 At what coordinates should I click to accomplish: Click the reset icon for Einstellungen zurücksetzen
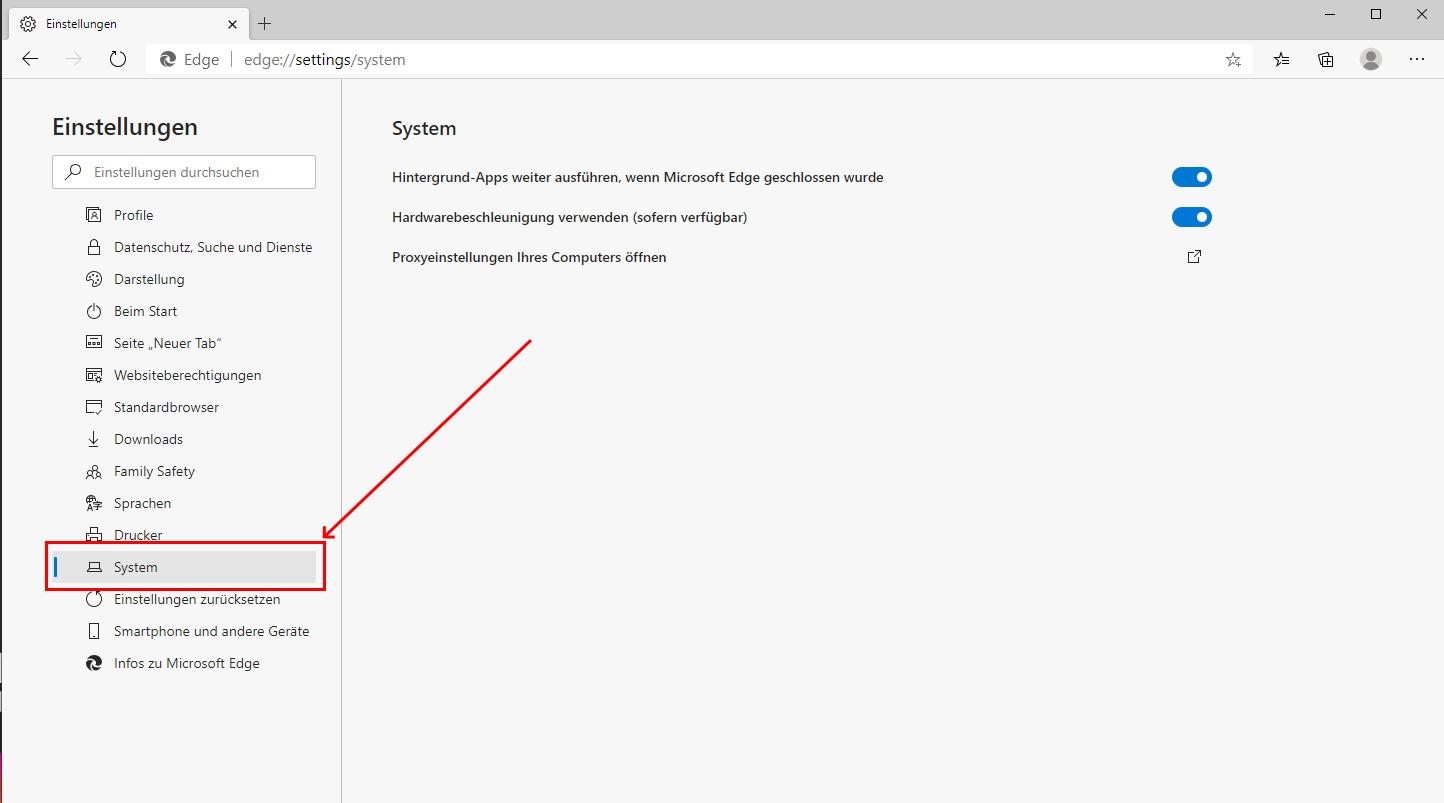pos(94,599)
